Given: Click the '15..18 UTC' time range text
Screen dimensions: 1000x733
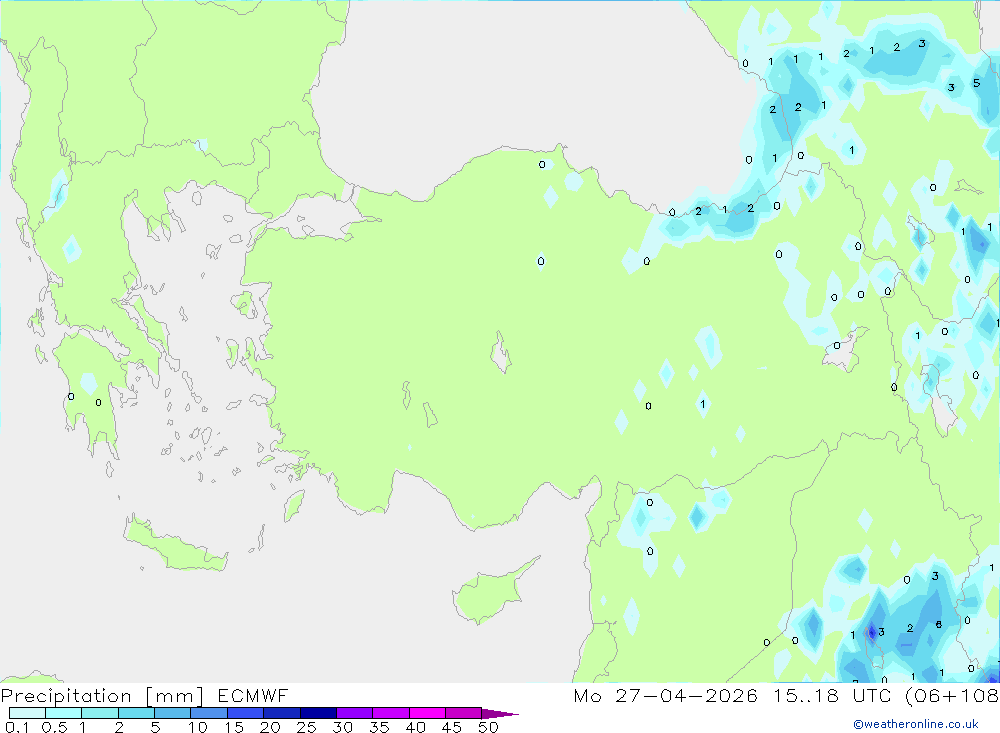Looking at the screenshot, I should (x=832, y=695).
